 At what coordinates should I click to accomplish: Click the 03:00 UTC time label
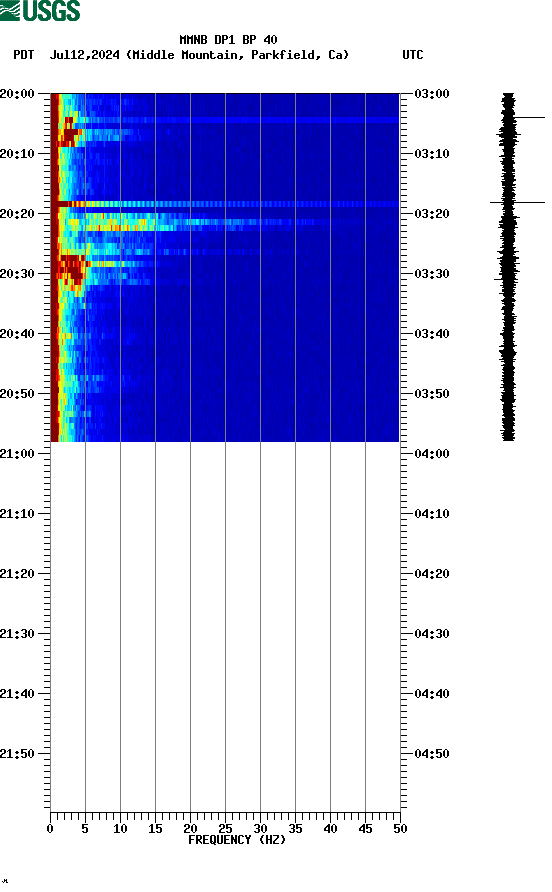432,94
